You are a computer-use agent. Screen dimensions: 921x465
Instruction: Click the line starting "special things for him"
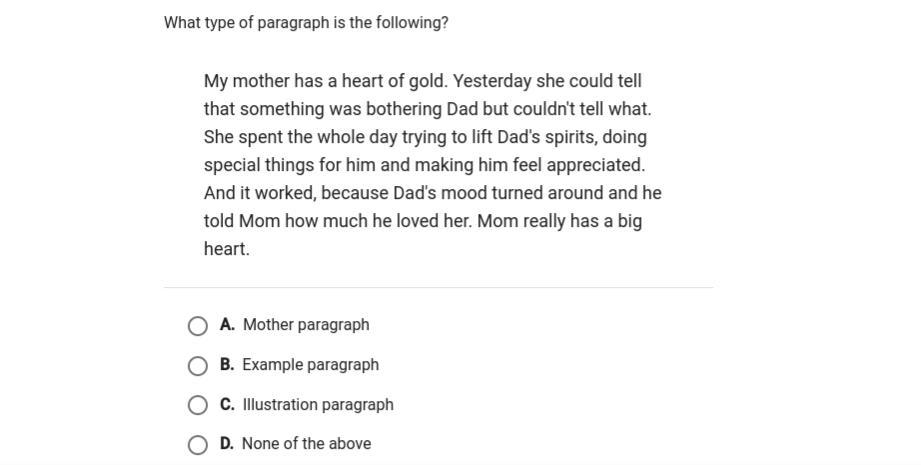click(x=424, y=165)
